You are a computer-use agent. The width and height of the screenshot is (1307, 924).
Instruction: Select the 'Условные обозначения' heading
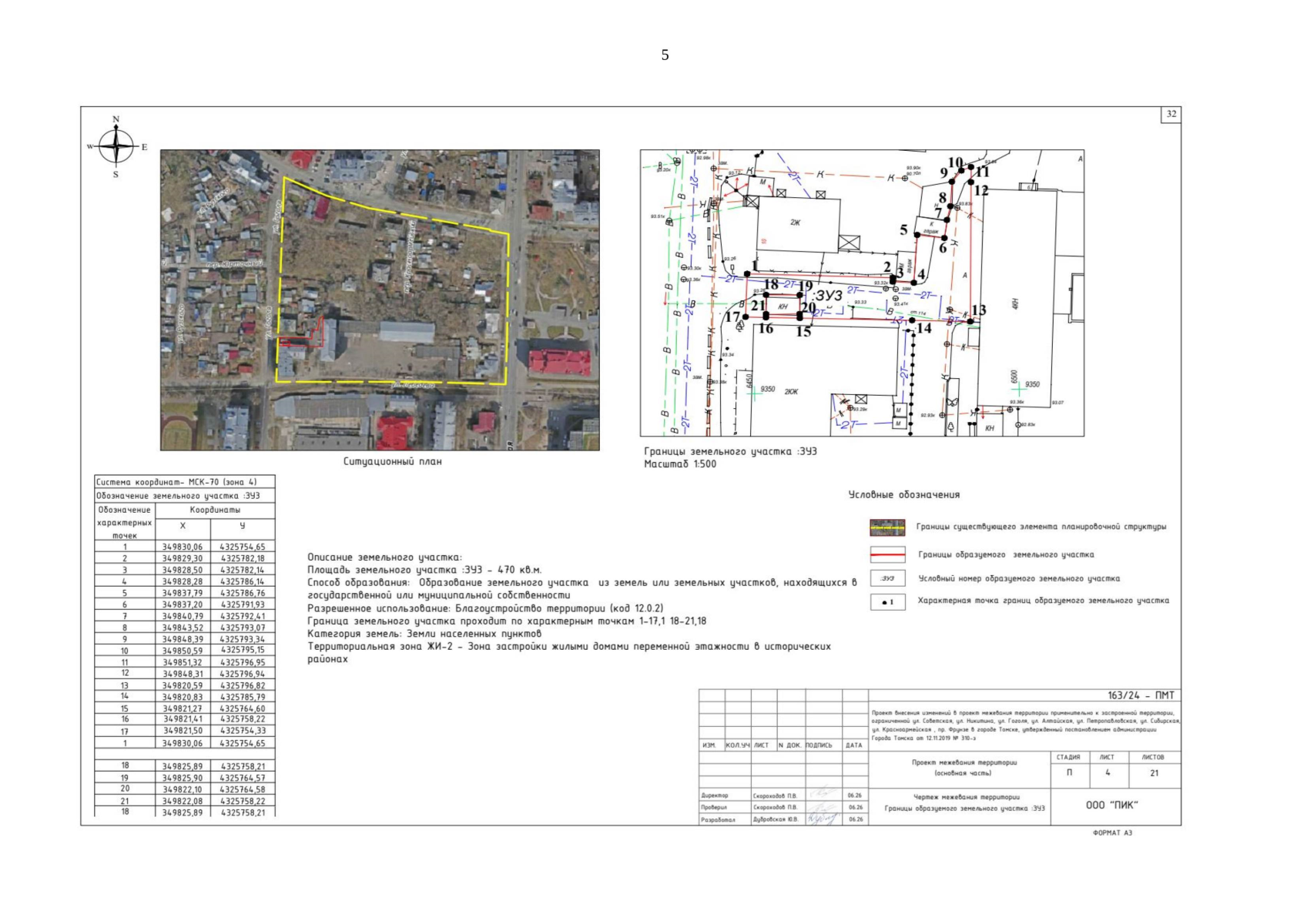tap(904, 494)
